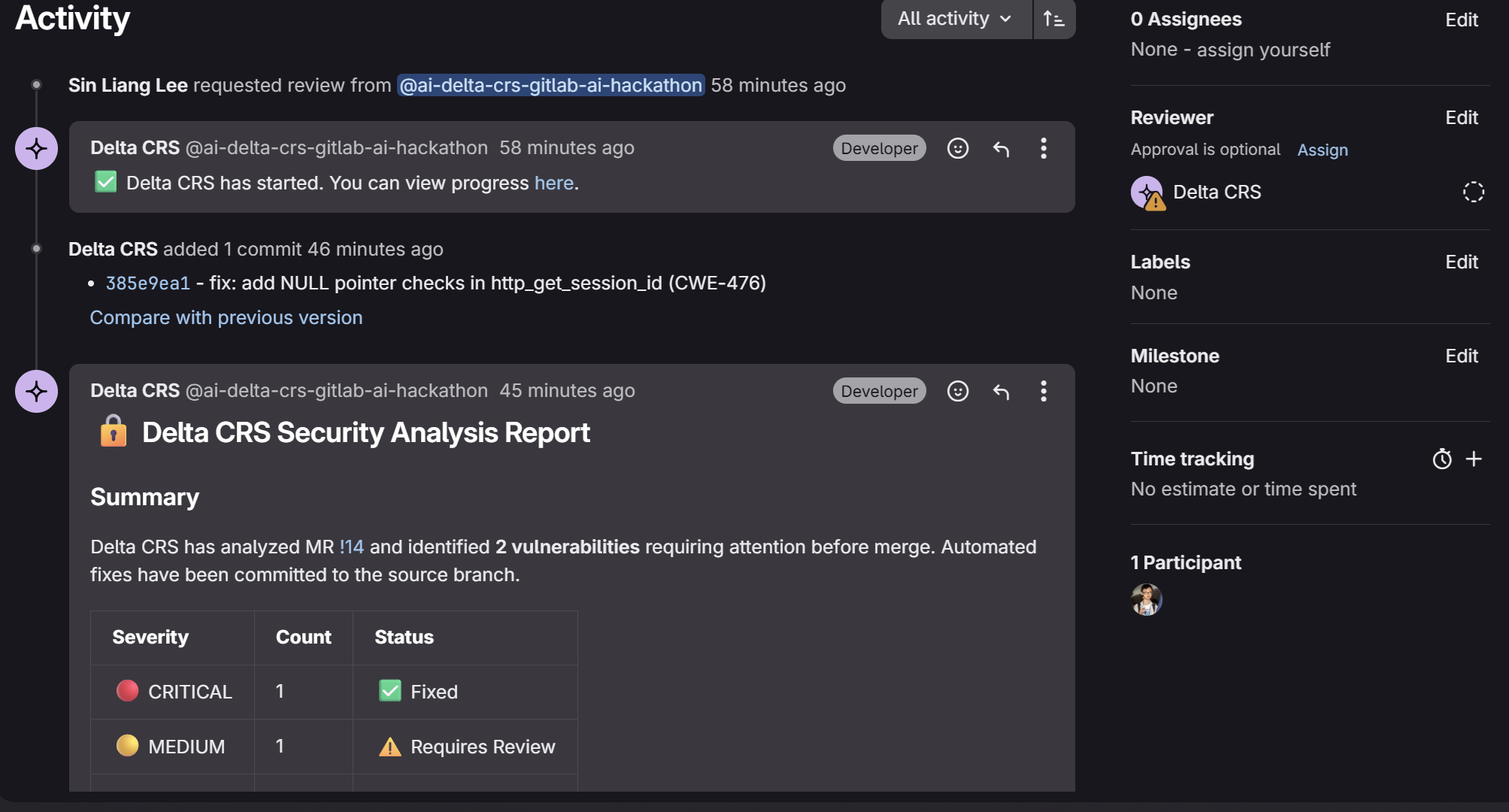This screenshot has width=1509, height=812.
Task: Click Compare with previous version
Action: tap(226, 317)
